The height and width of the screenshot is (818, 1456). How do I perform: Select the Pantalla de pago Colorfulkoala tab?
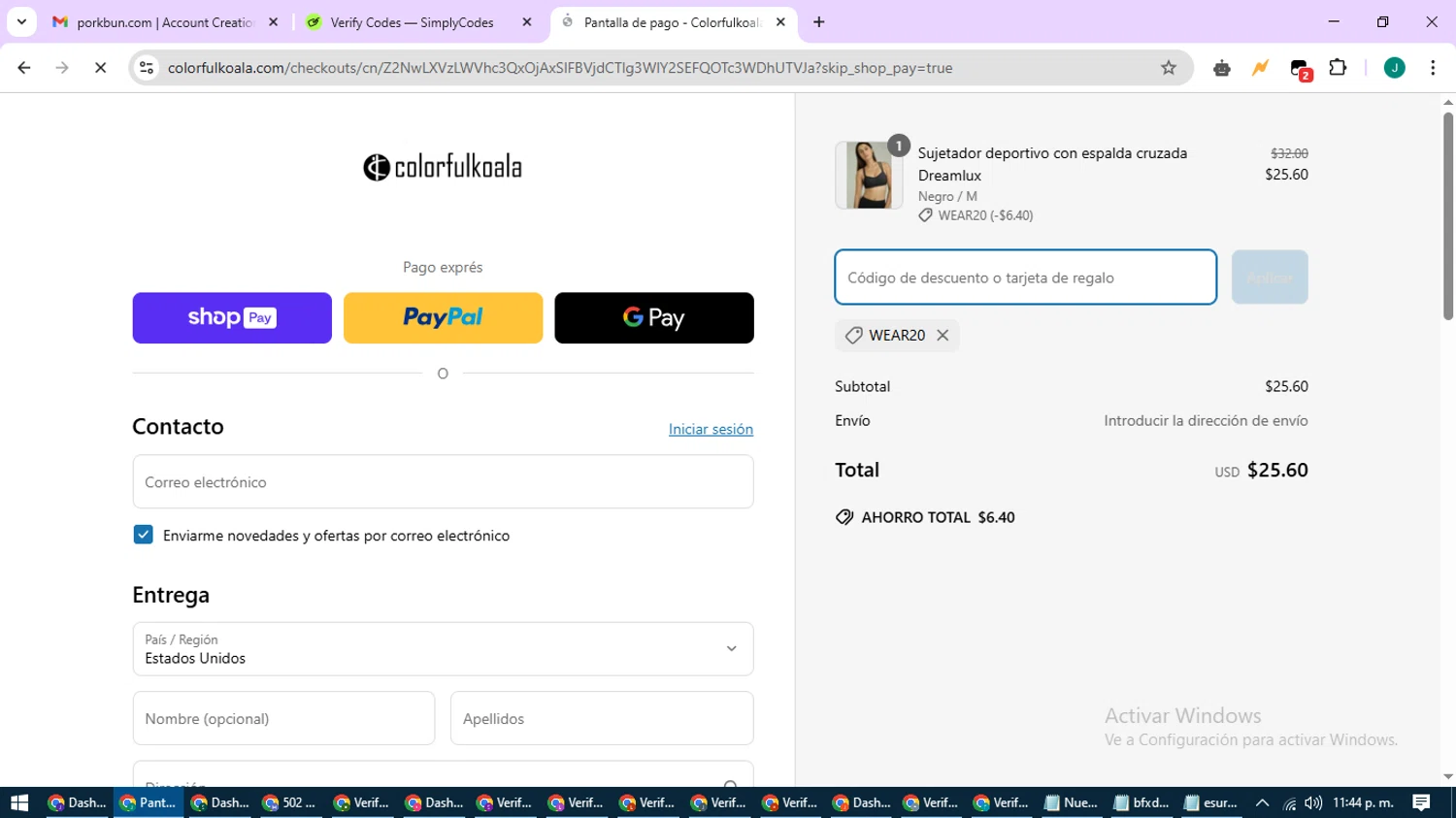pos(673,22)
